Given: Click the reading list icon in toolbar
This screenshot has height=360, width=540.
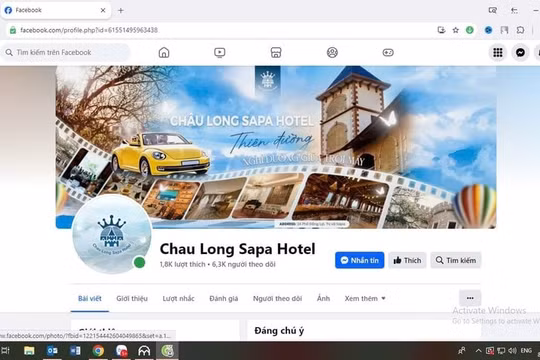Looking at the screenshot, I should [x=505, y=30].
